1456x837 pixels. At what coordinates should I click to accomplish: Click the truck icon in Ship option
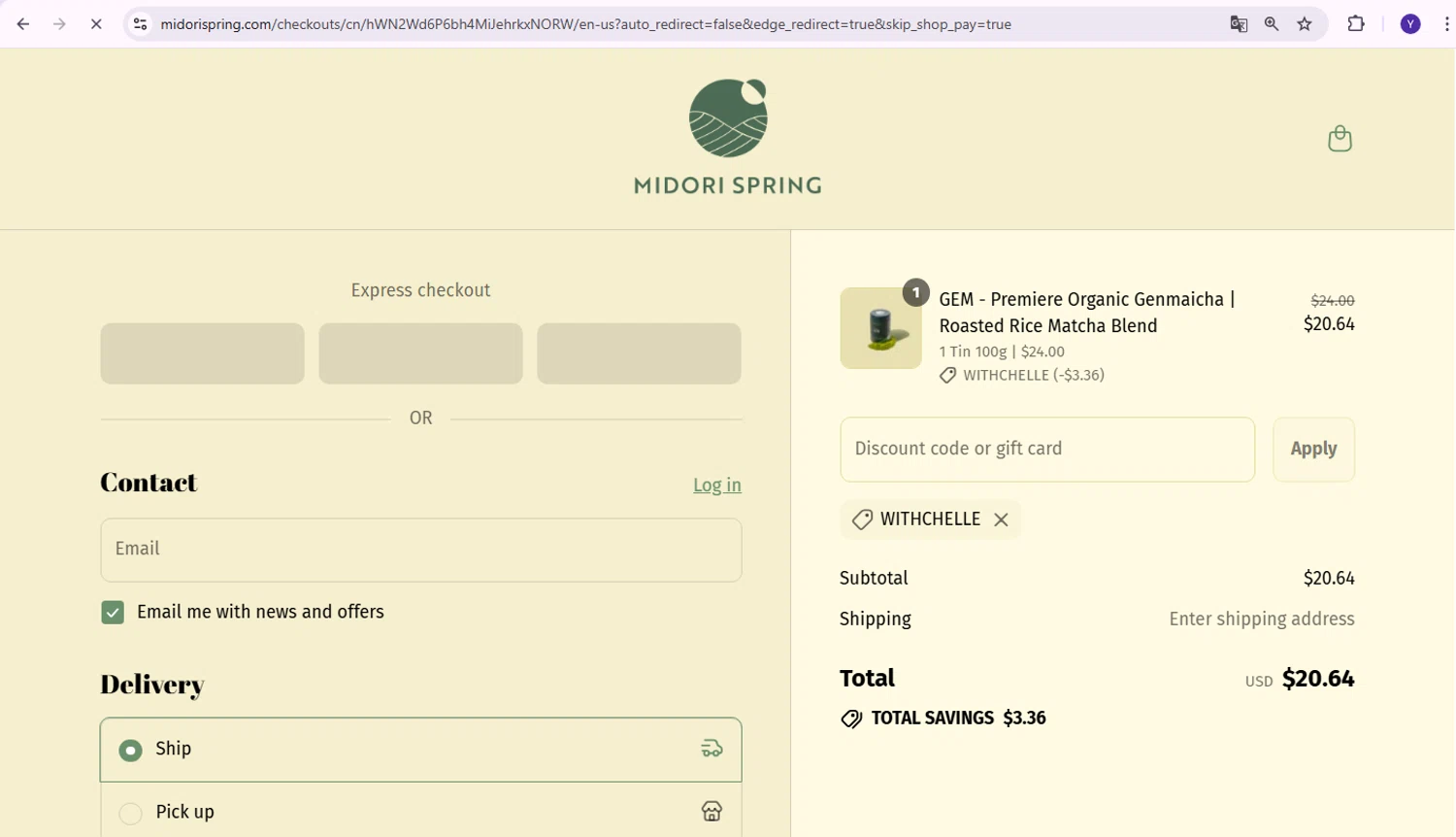coord(711,749)
